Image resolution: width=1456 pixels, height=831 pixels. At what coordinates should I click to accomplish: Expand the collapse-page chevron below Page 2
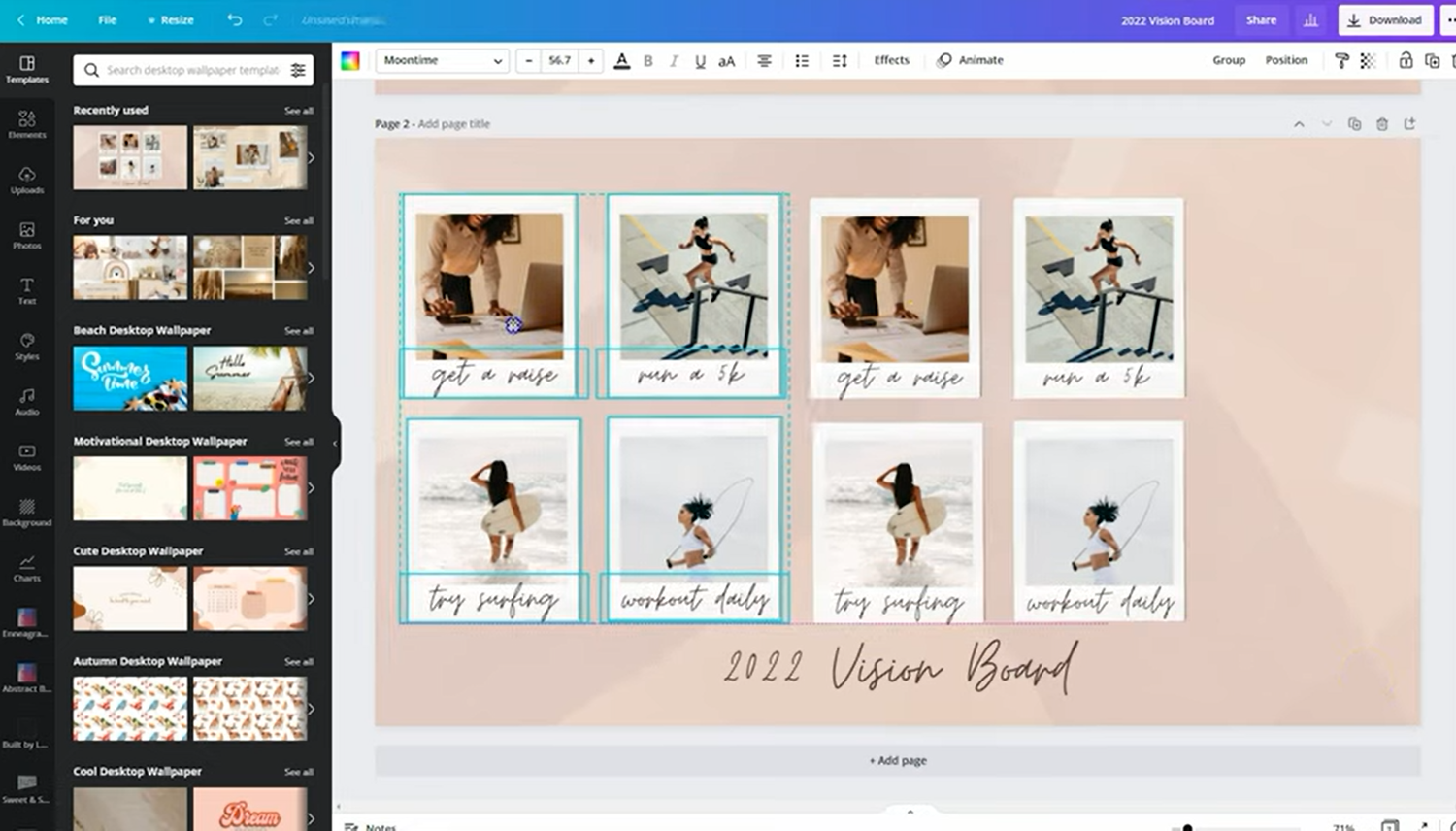pos(1327,124)
